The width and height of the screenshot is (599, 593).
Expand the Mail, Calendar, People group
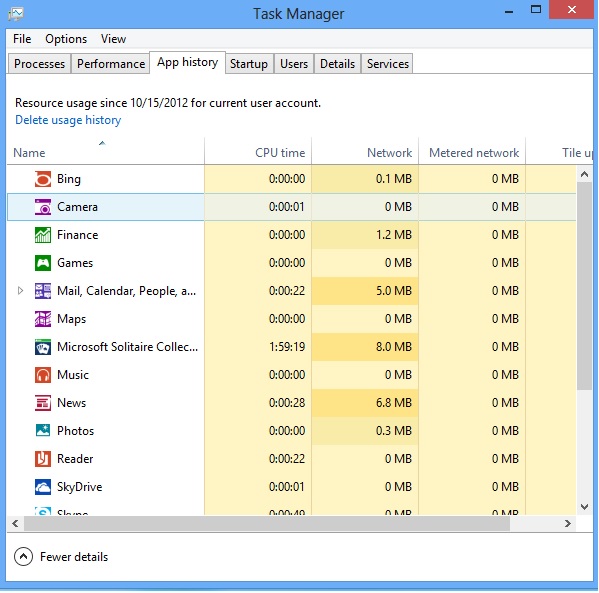(x=21, y=291)
